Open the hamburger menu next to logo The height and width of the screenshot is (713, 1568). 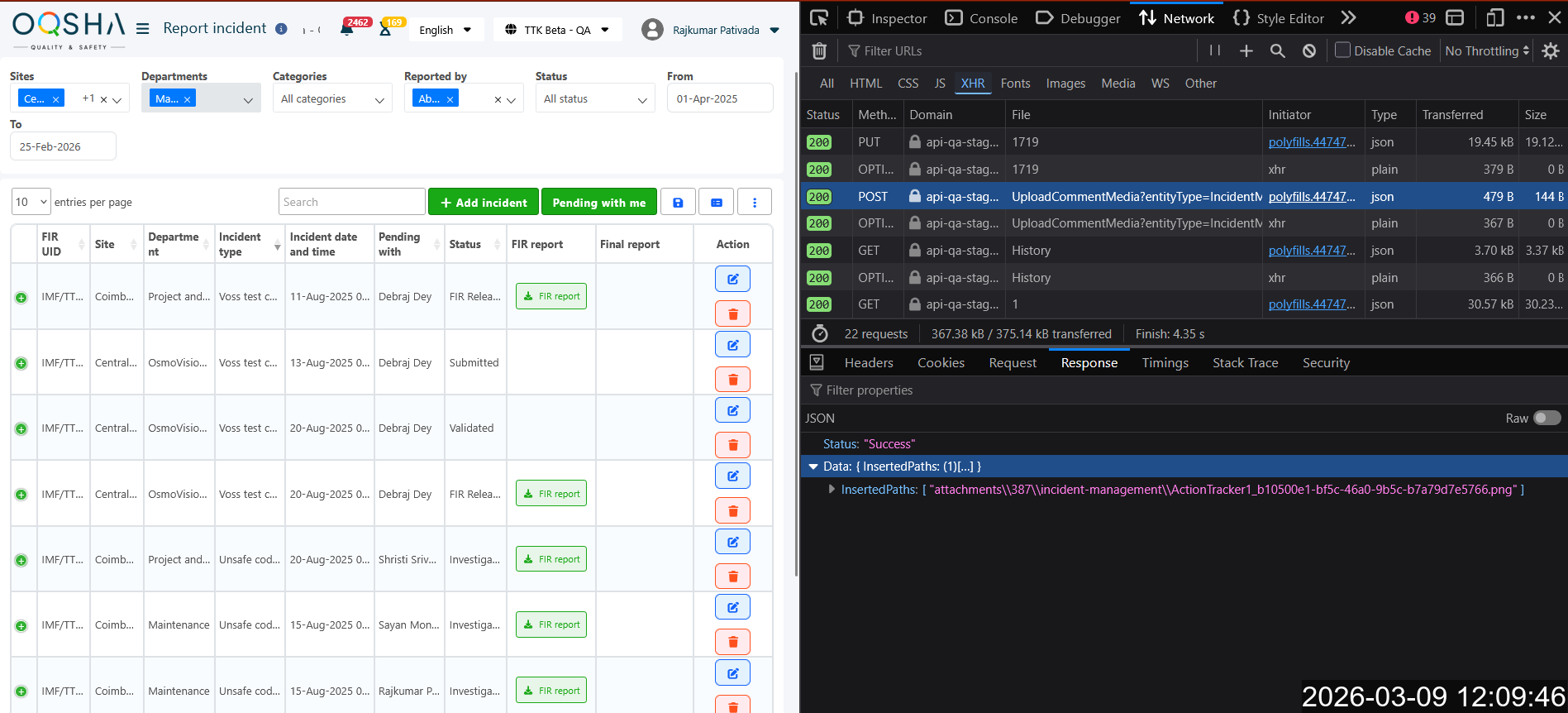pos(143,29)
